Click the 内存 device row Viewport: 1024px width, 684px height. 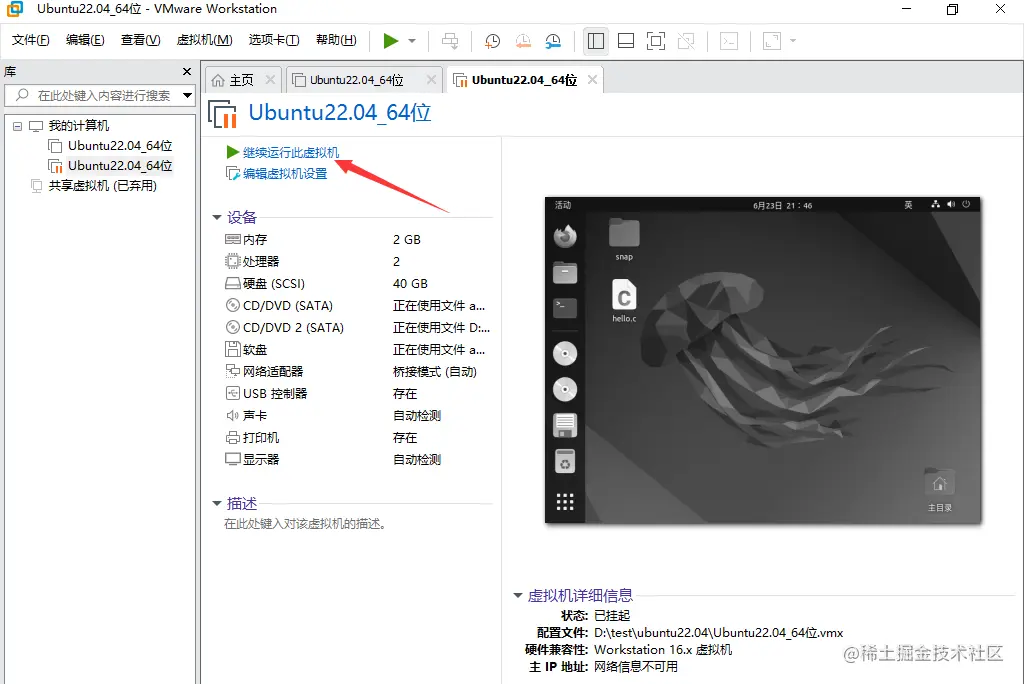(358, 240)
